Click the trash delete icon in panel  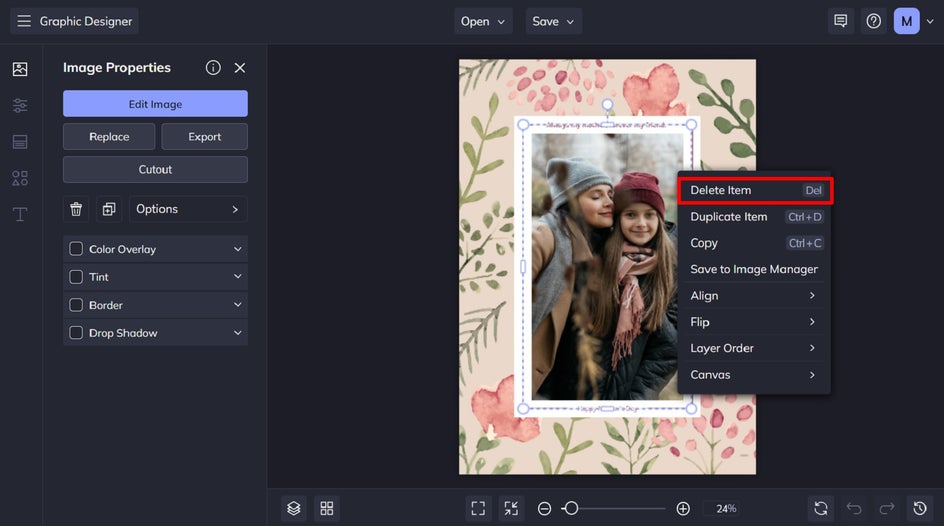(76, 209)
